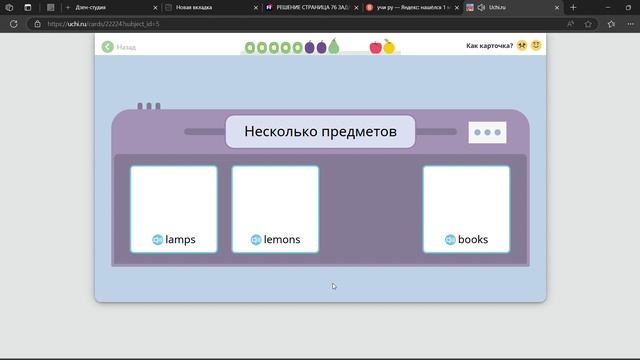Add this page to favorites

(588, 24)
